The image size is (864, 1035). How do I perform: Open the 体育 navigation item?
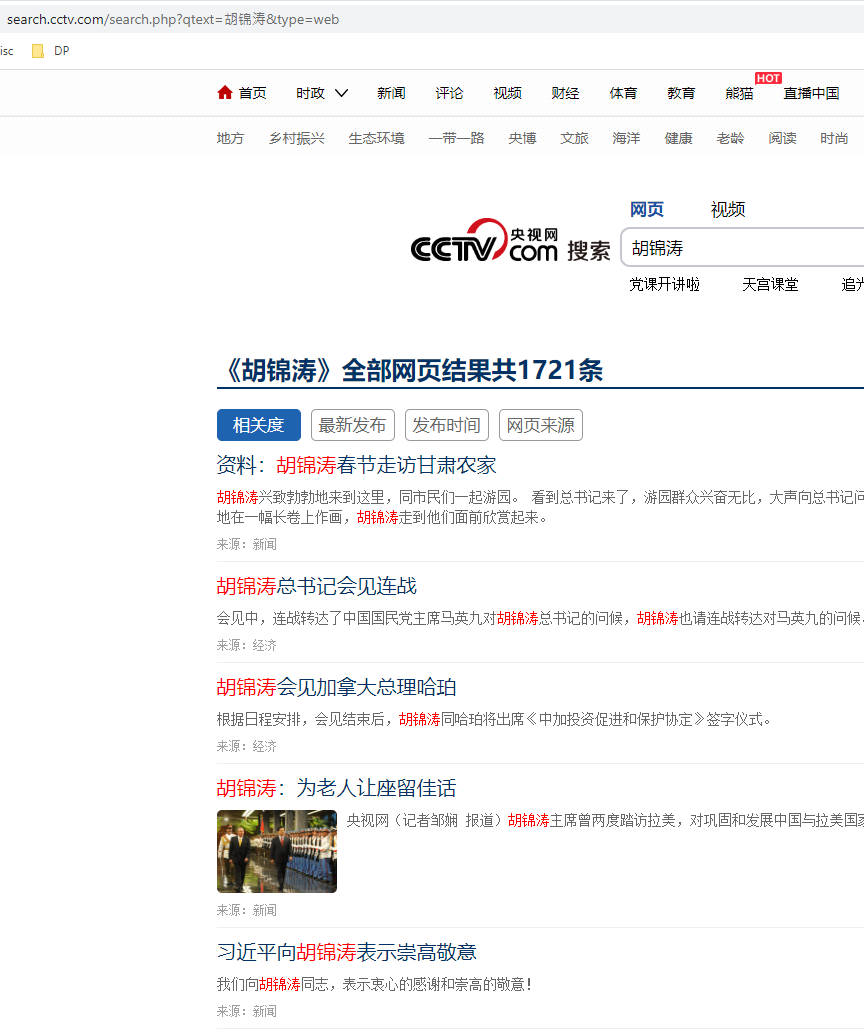(624, 93)
